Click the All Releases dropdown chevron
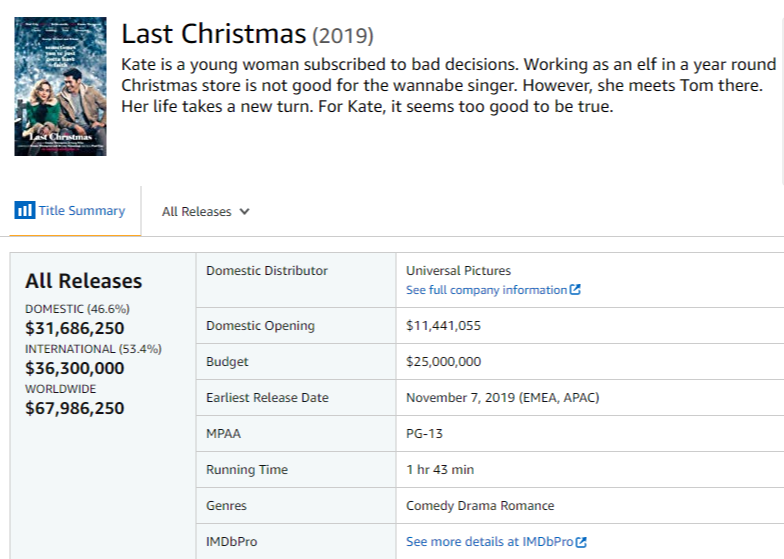Viewport: 784px width, 559px height. [x=244, y=212]
